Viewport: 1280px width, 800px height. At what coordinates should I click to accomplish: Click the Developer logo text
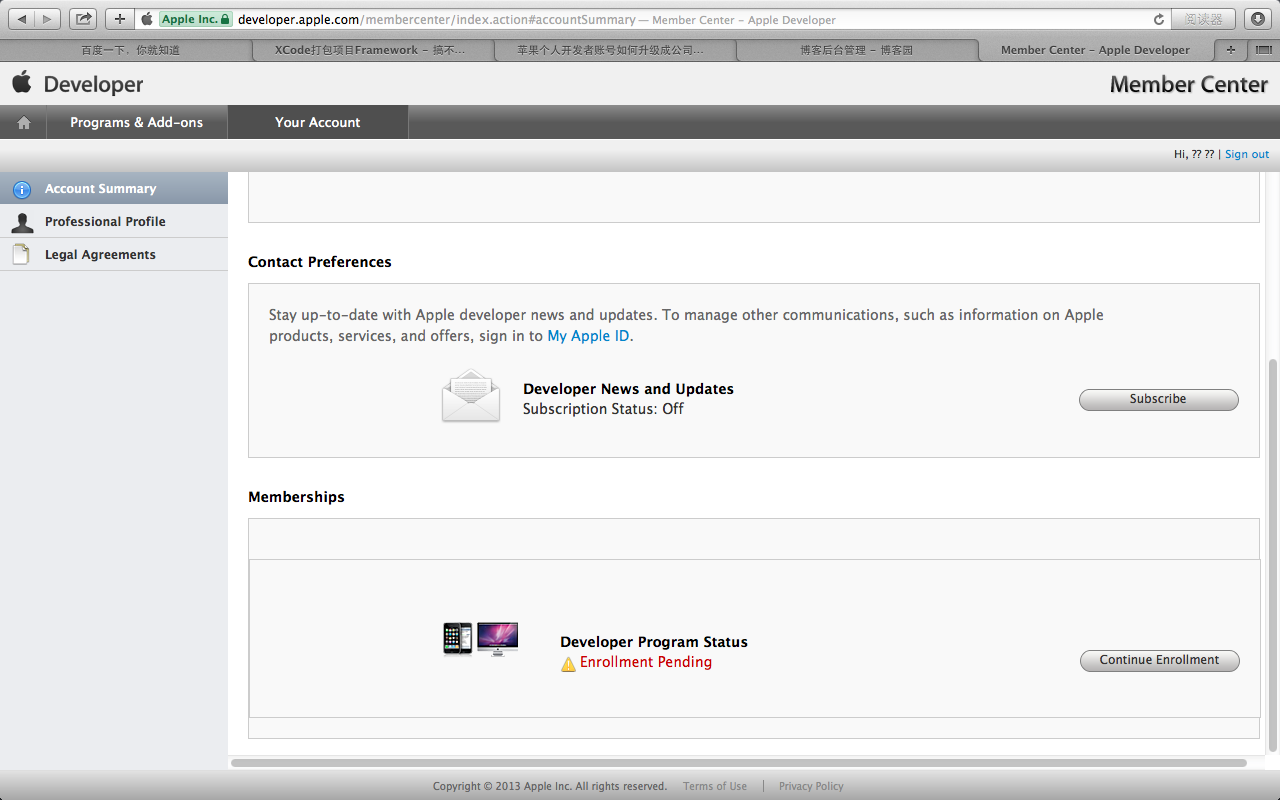(x=94, y=85)
